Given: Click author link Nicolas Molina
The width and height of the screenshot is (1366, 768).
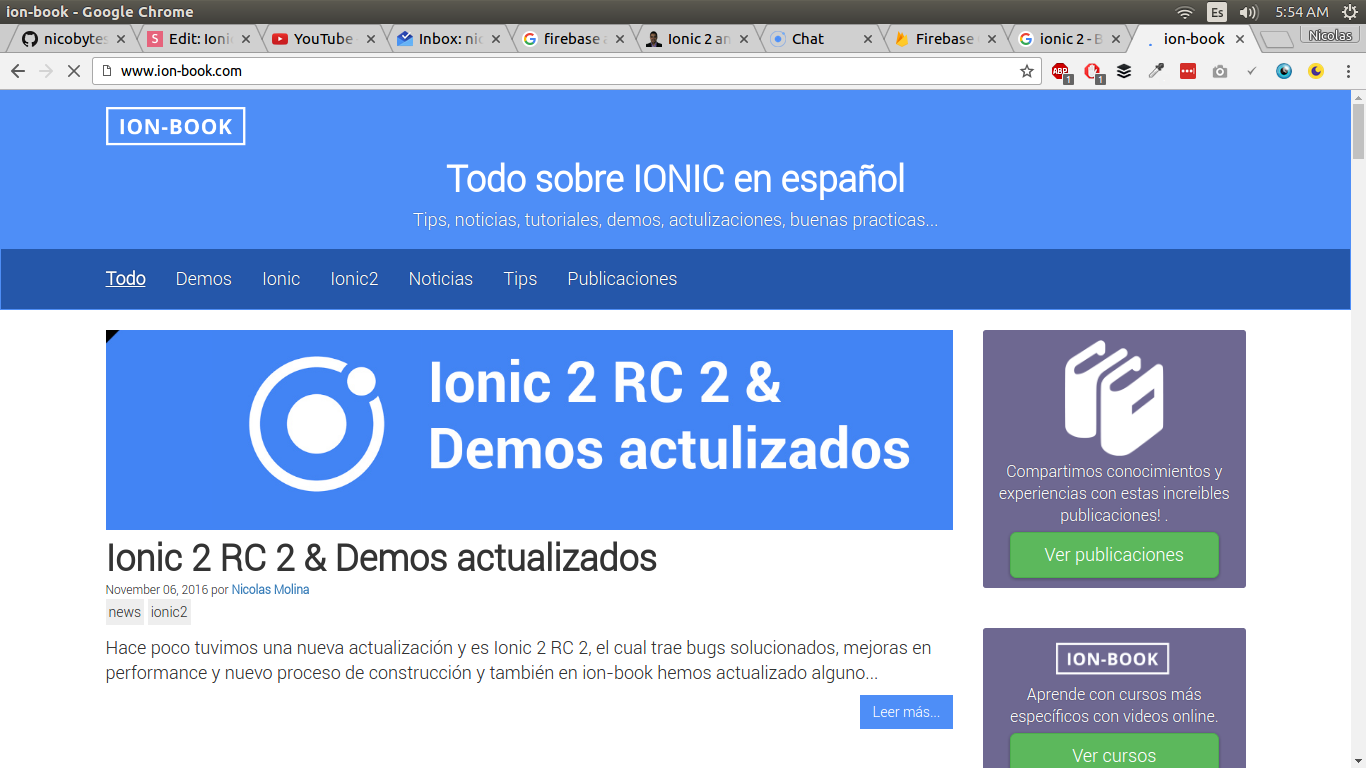Looking at the screenshot, I should coord(270,590).
